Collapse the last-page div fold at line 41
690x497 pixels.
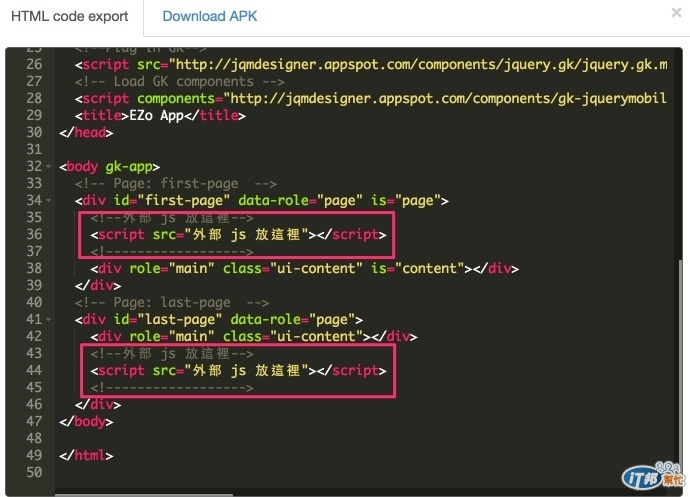pos(48,319)
